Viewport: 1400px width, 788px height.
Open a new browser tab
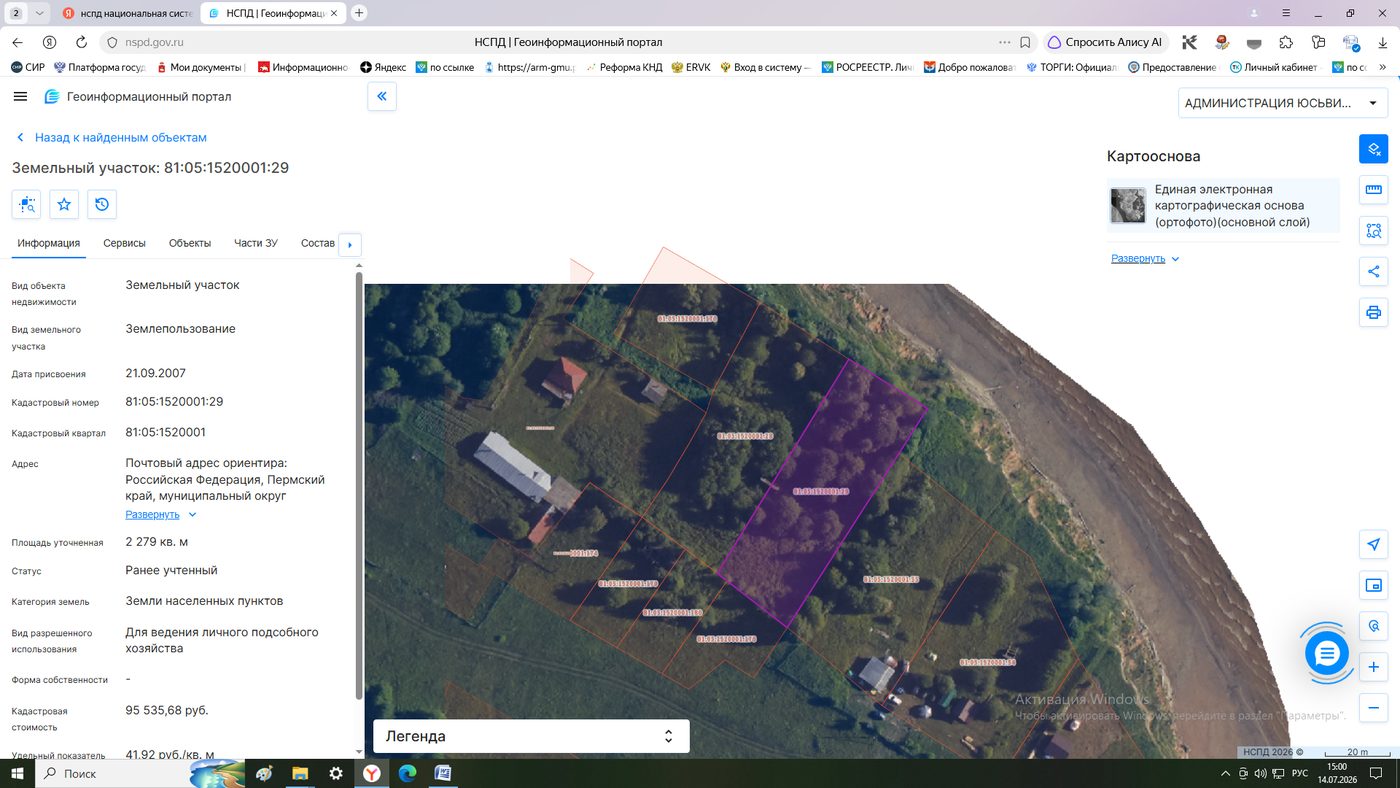point(359,13)
